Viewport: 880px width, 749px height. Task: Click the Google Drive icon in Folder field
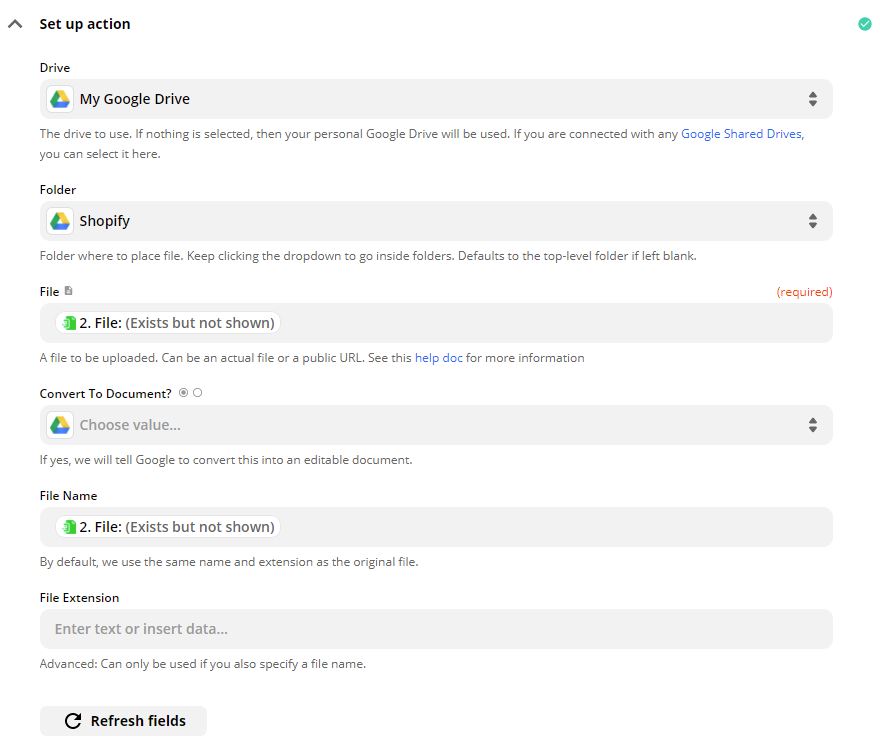[x=59, y=220]
